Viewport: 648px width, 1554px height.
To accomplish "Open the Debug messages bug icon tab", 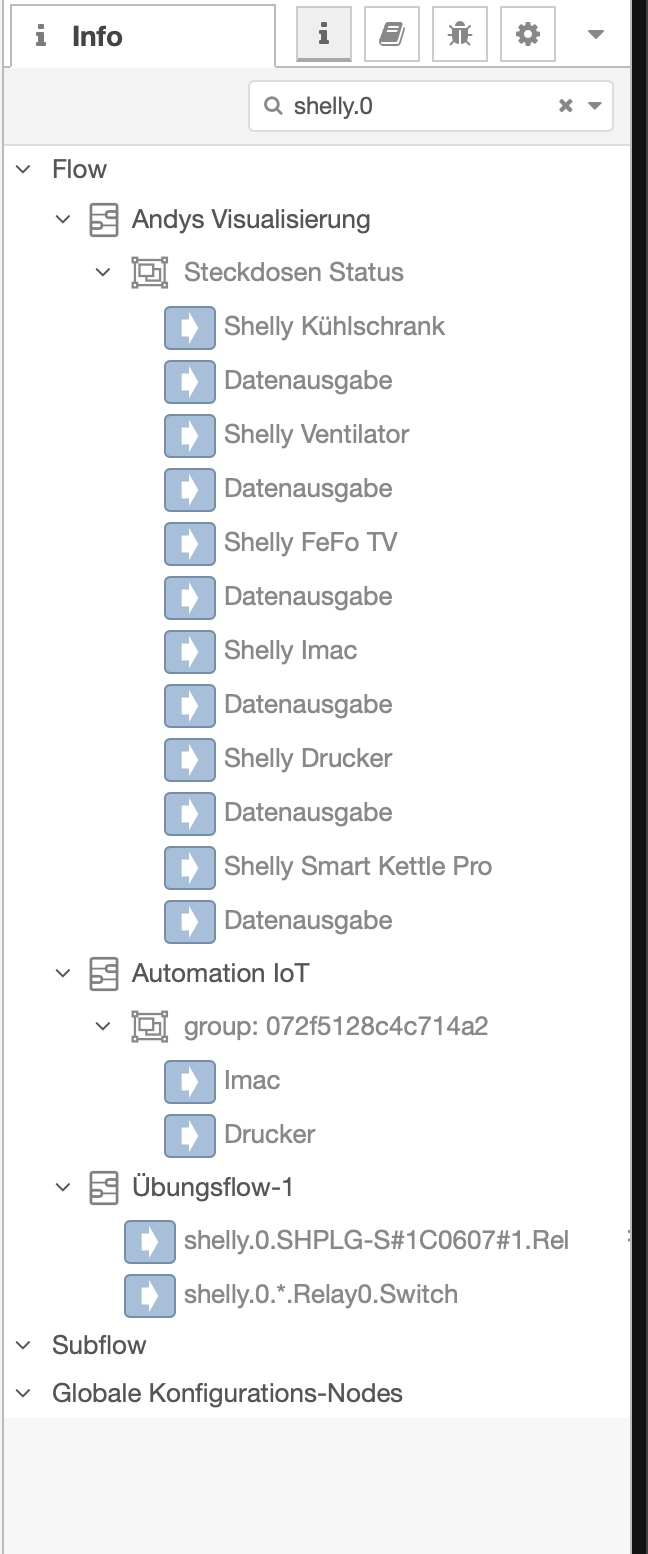I will click(459, 35).
